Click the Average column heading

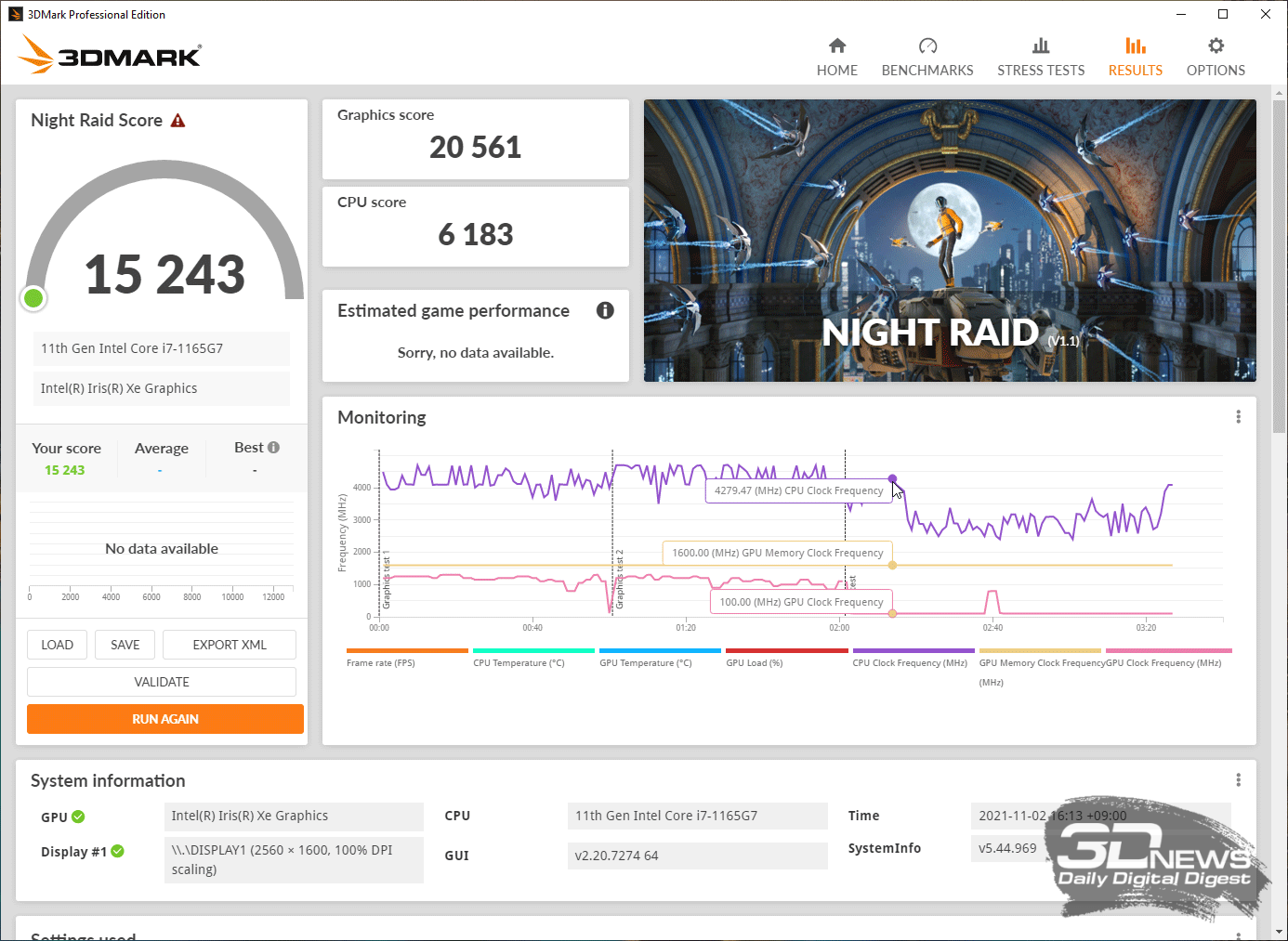point(162,449)
